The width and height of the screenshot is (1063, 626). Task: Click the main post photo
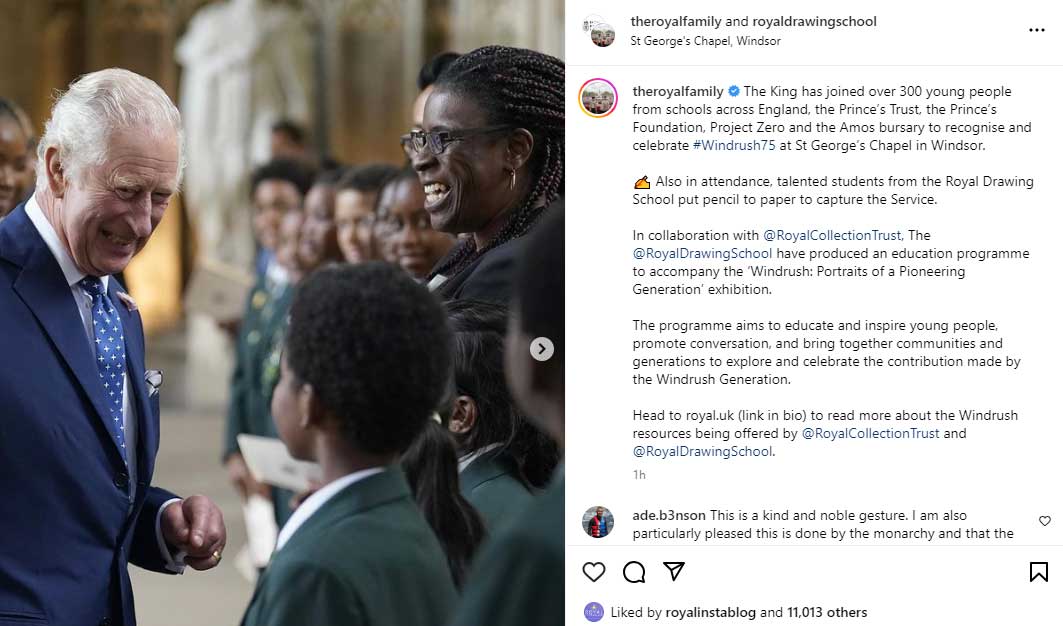pos(282,313)
